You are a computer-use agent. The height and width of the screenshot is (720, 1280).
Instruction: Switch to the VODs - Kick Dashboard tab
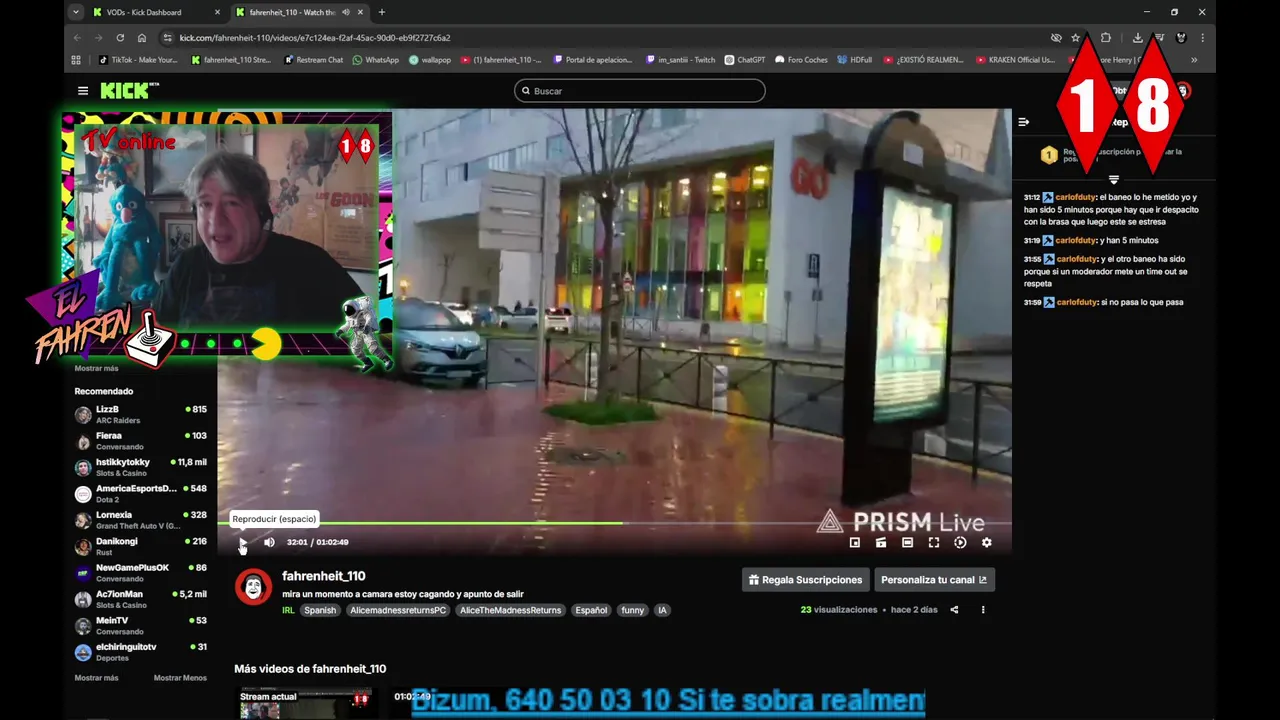[x=145, y=12]
